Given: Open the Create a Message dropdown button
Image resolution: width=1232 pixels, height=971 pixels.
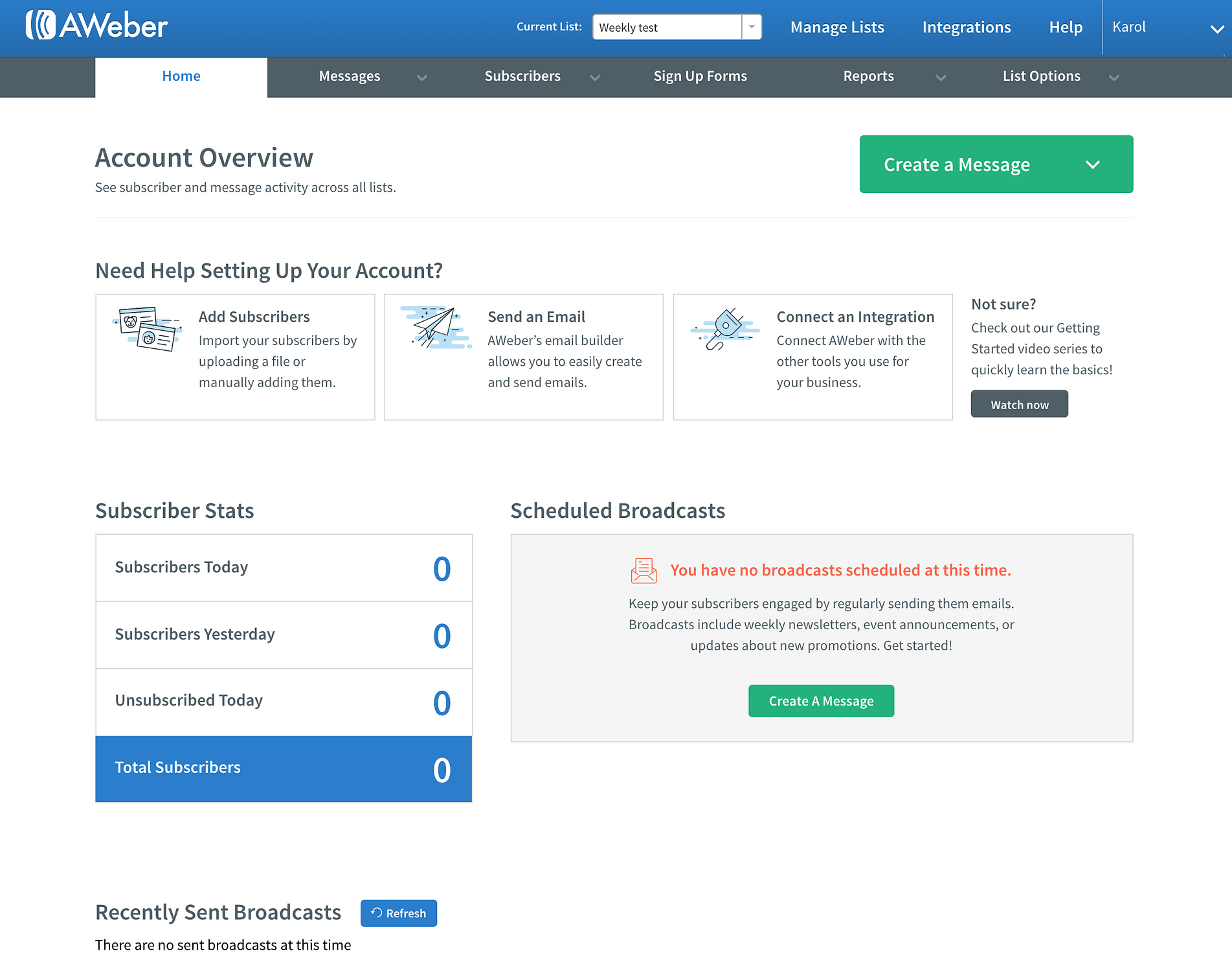Looking at the screenshot, I should pyautogui.click(x=996, y=164).
